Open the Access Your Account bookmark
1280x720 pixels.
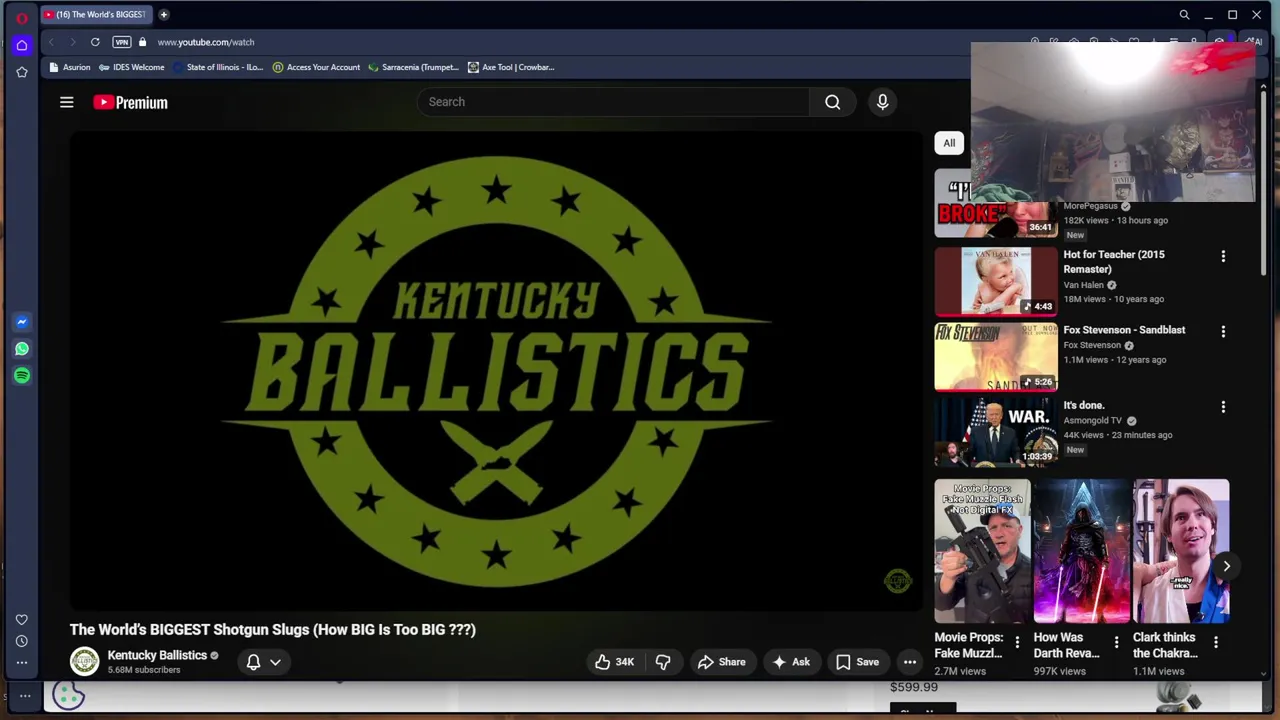[x=316, y=67]
